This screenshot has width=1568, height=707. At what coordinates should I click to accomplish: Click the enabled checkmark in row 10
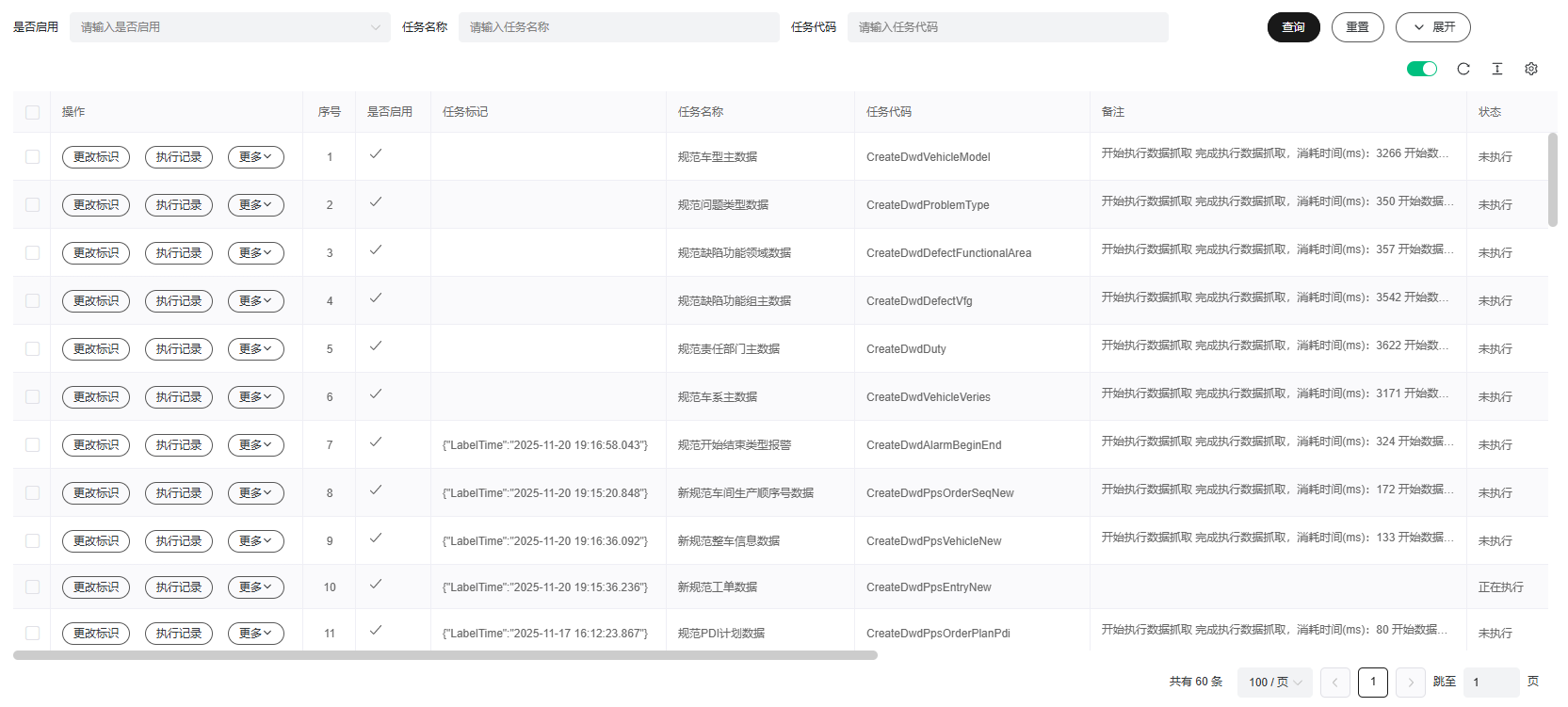point(375,585)
